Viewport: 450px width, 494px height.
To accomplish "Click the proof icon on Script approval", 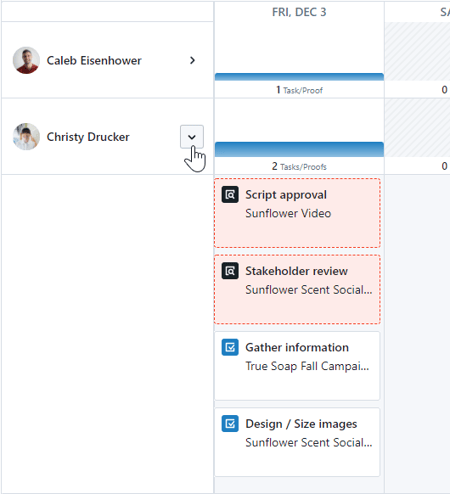I will pos(230,195).
